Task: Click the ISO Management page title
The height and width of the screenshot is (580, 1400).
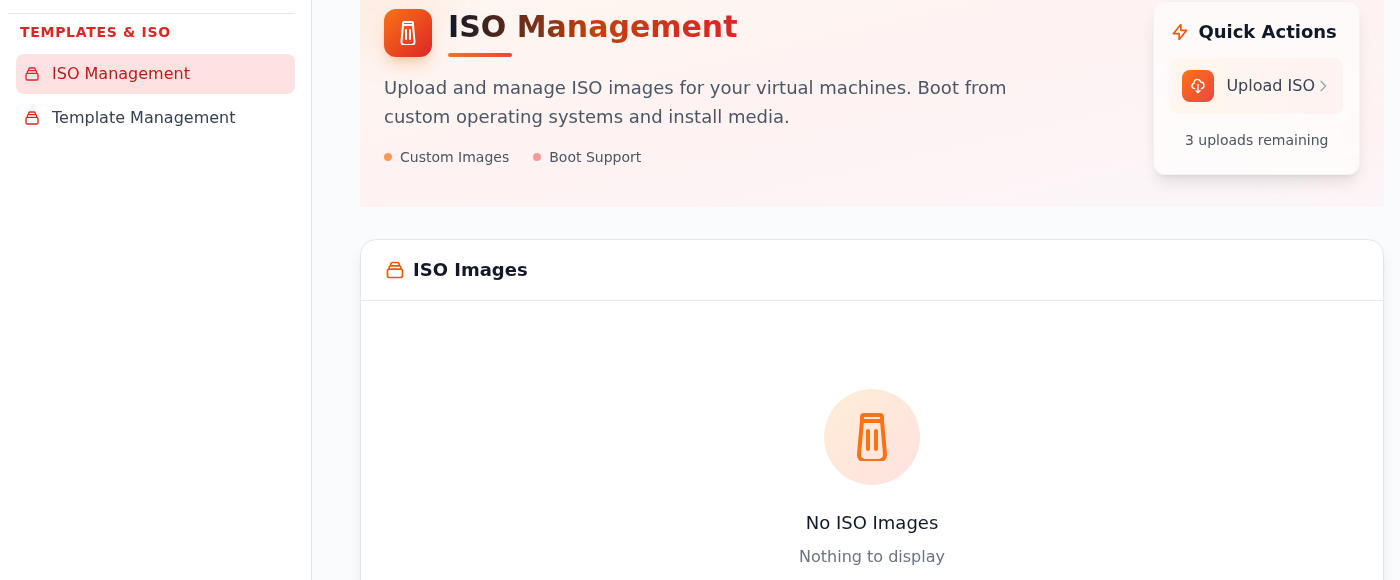Action: (x=592, y=26)
